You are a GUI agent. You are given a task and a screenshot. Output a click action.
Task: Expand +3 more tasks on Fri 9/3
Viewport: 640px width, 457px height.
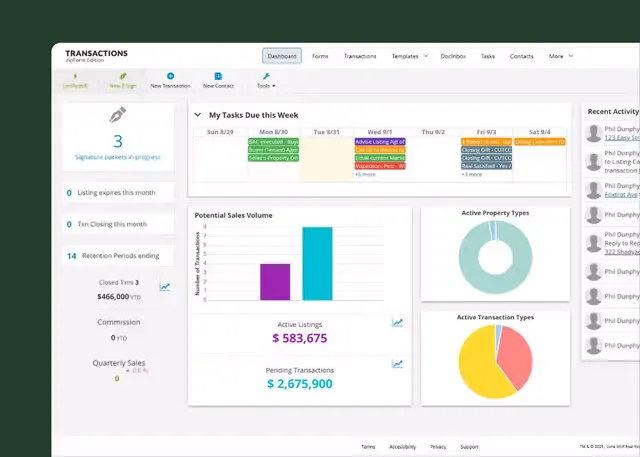[x=472, y=174]
